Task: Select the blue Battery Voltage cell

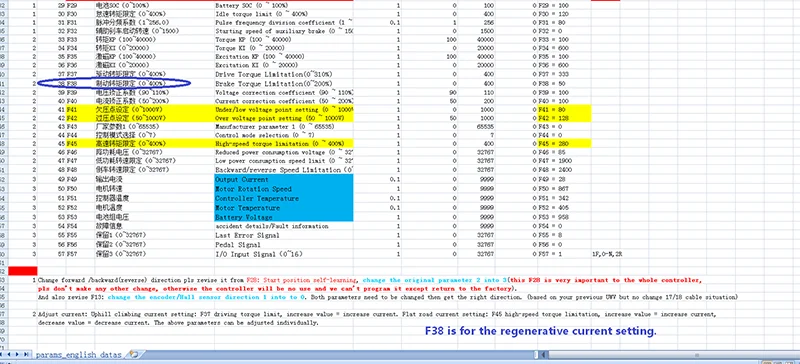Action: [283, 217]
